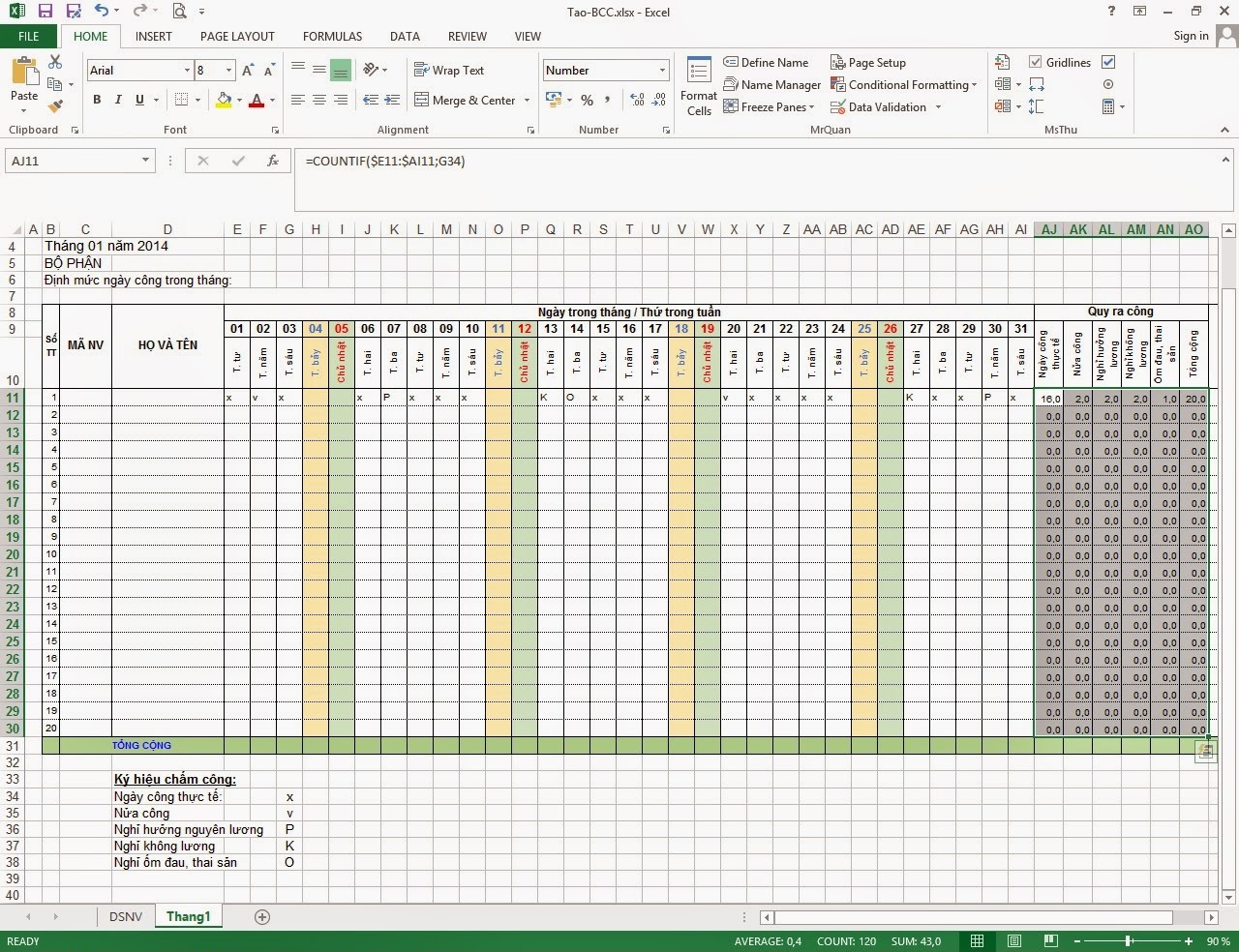Image resolution: width=1239 pixels, height=952 pixels.
Task: Click the Center align icon
Action: pyautogui.click(x=318, y=100)
